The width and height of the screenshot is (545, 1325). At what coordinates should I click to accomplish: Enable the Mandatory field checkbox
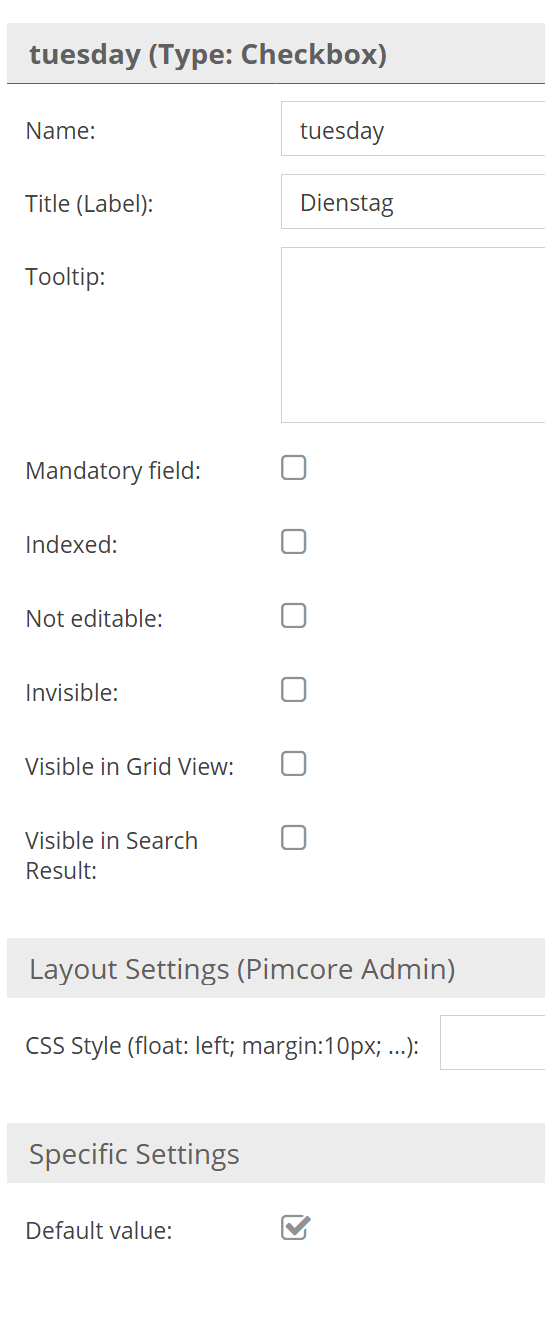pos(293,468)
